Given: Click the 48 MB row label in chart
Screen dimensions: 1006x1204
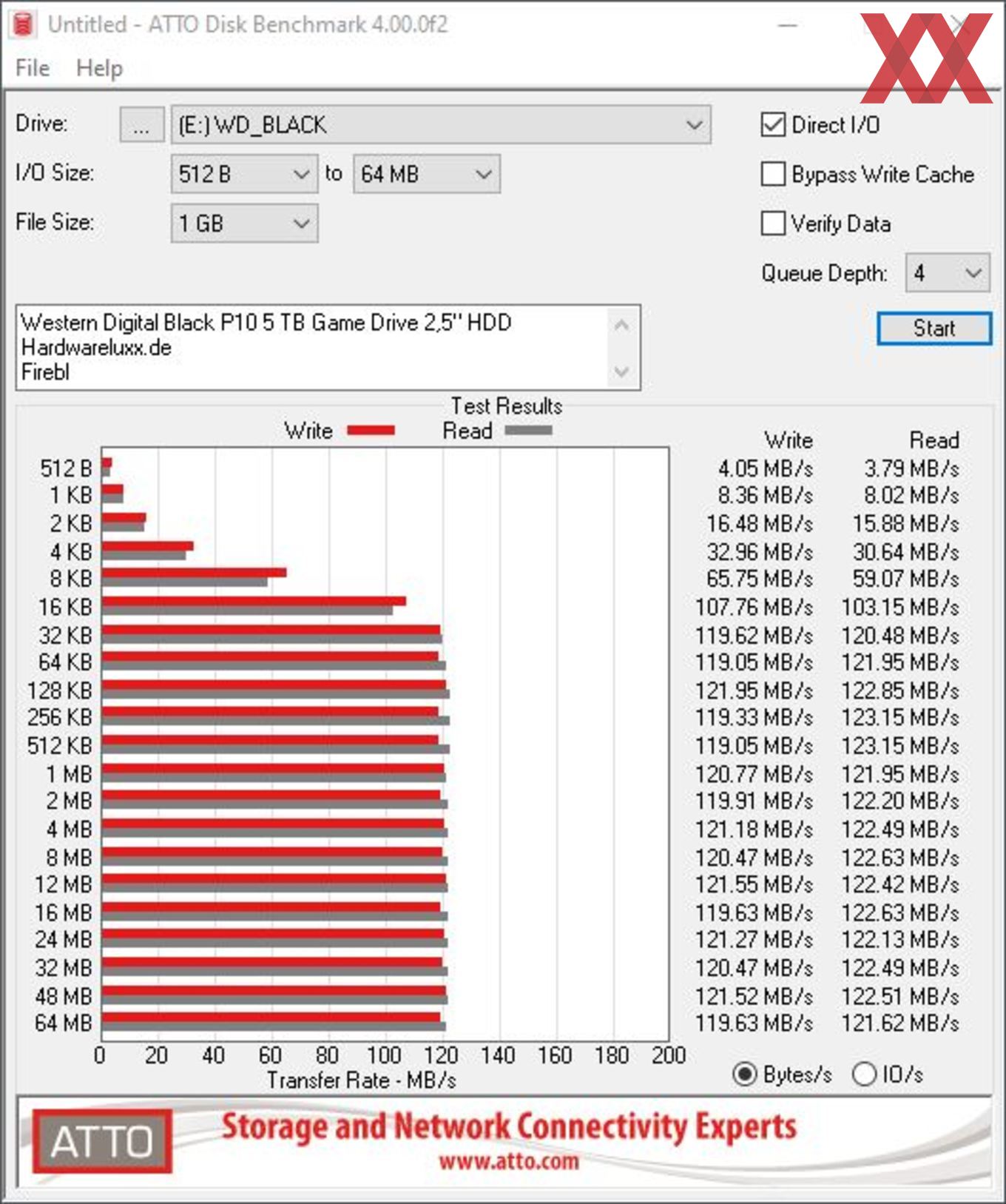Looking at the screenshot, I should coord(64,996).
